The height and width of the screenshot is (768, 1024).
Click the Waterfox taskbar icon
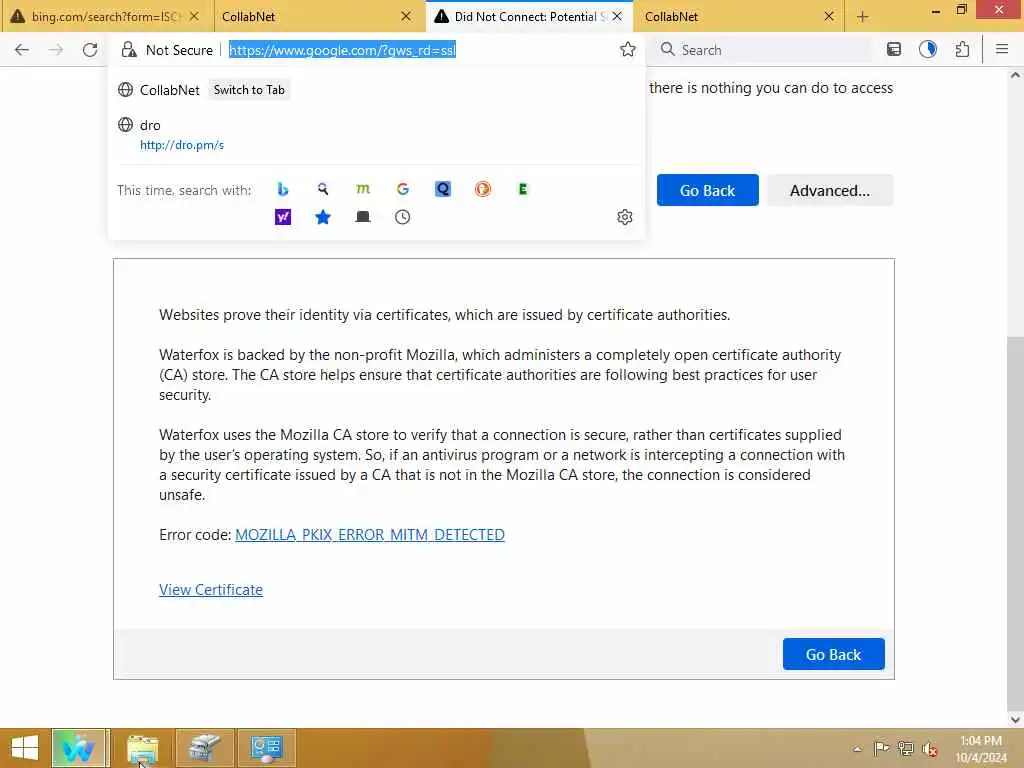[78, 748]
